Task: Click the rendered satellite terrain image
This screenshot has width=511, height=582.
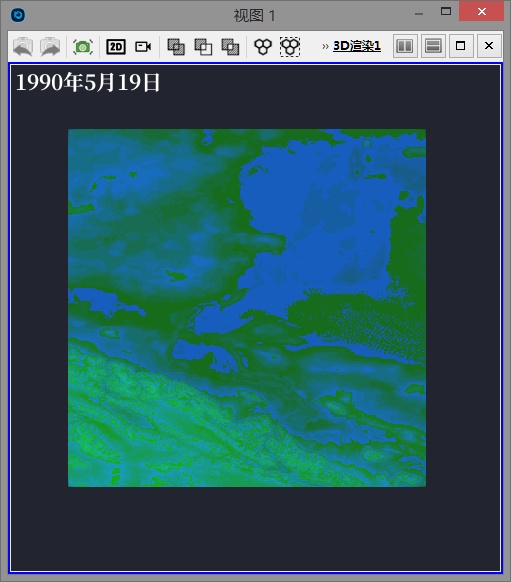Action: click(247, 308)
